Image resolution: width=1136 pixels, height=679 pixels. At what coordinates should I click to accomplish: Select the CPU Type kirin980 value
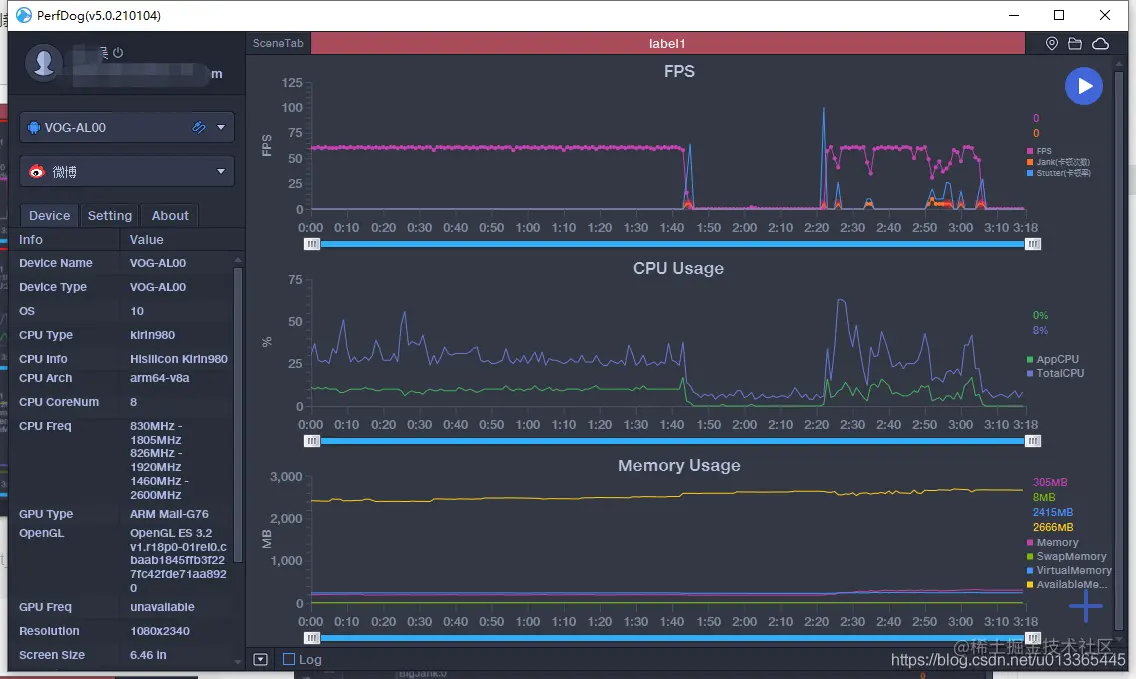point(152,335)
